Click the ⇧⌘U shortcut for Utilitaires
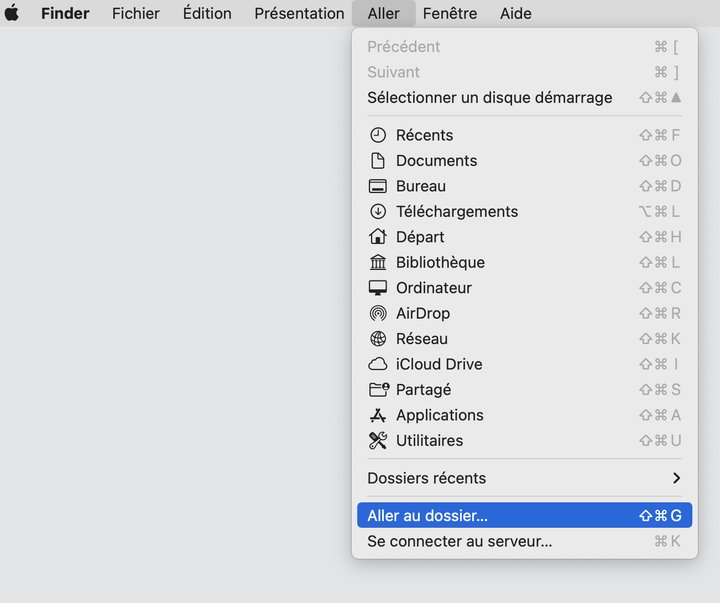The height and width of the screenshot is (603, 720). click(660, 440)
